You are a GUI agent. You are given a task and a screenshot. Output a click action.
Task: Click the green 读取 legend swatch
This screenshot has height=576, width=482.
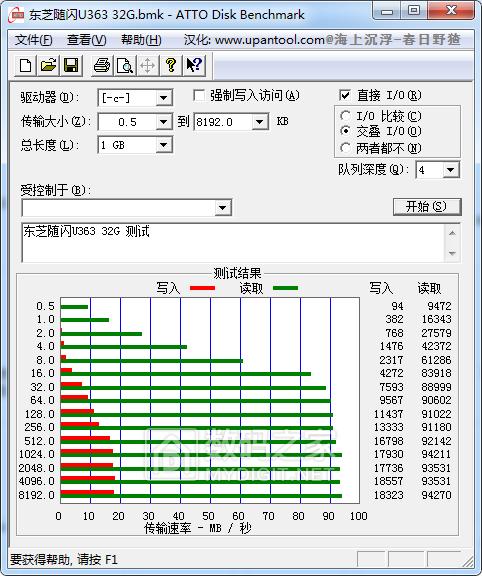coord(285,288)
